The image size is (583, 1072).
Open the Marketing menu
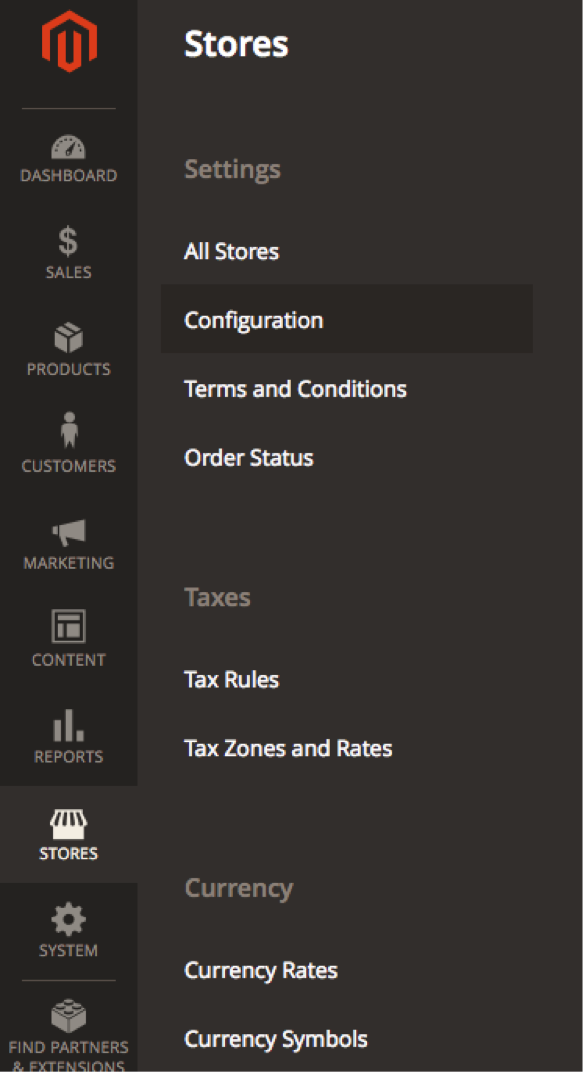pyautogui.click(x=68, y=546)
